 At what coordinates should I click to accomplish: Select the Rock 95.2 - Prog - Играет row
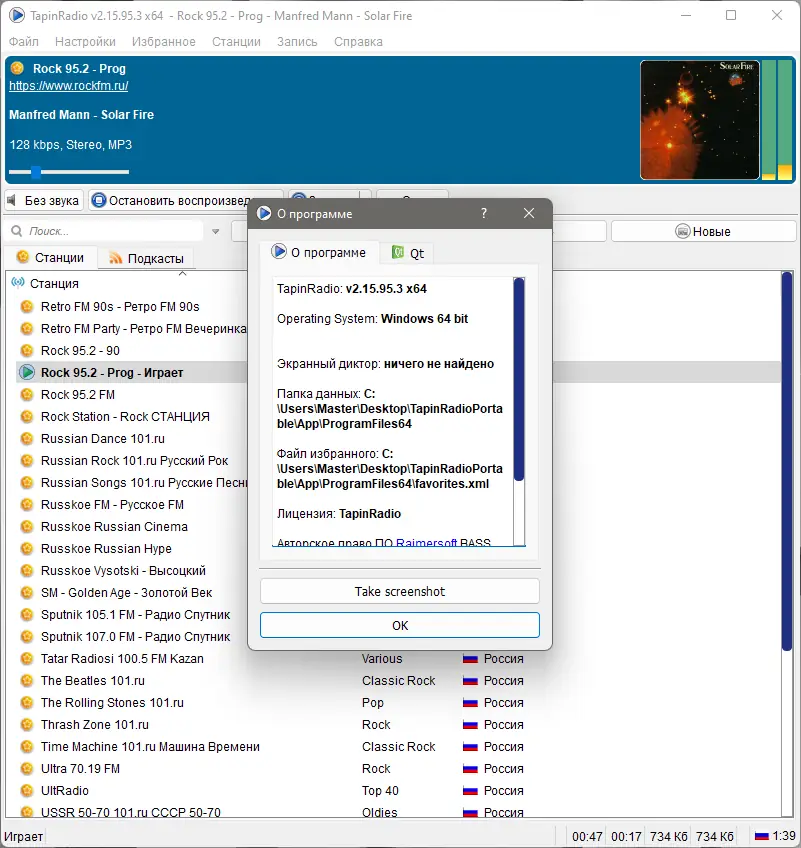pyautogui.click(x=131, y=372)
